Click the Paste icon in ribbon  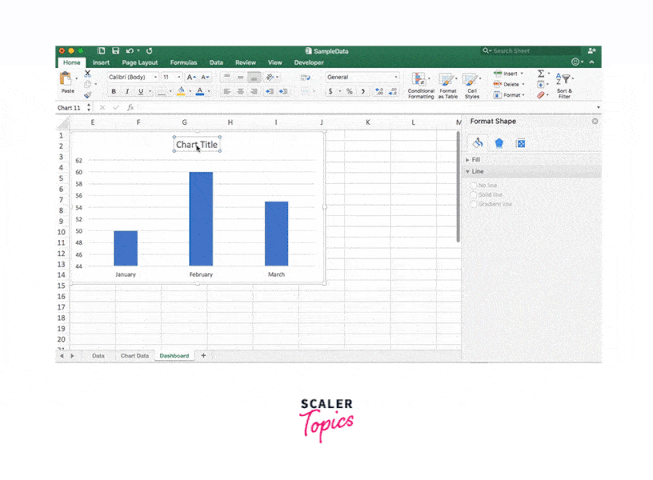pos(67,80)
